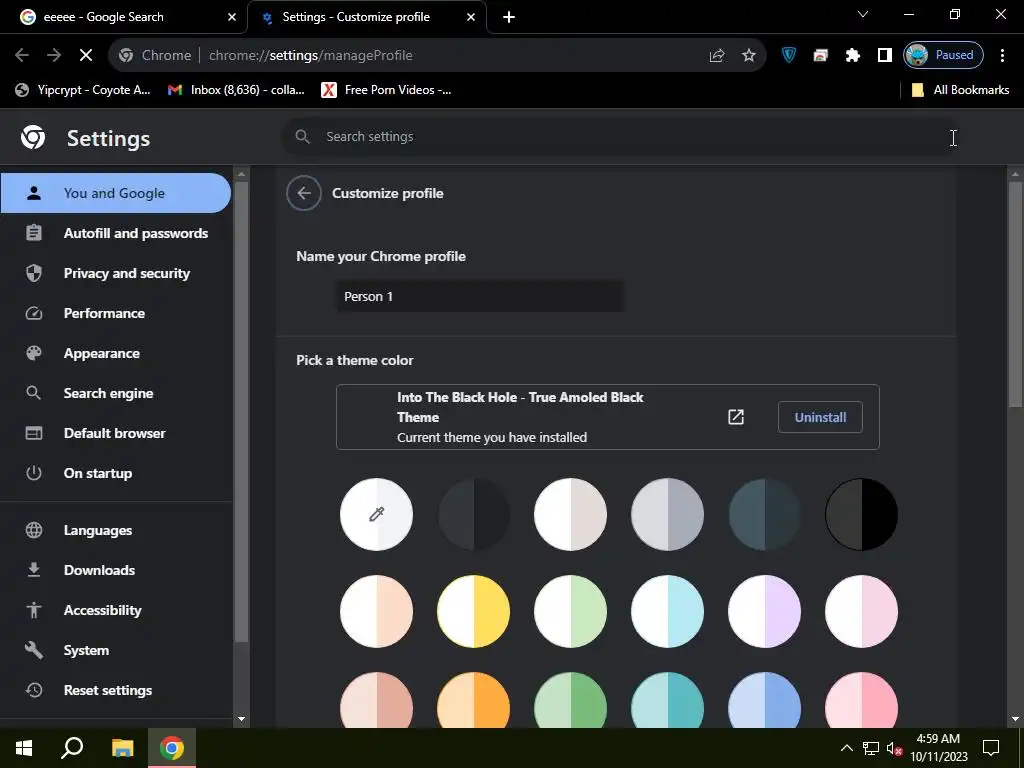Click the custom color eyedropper swatch
This screenshot has height=768, width=1024.
(376, 515)
